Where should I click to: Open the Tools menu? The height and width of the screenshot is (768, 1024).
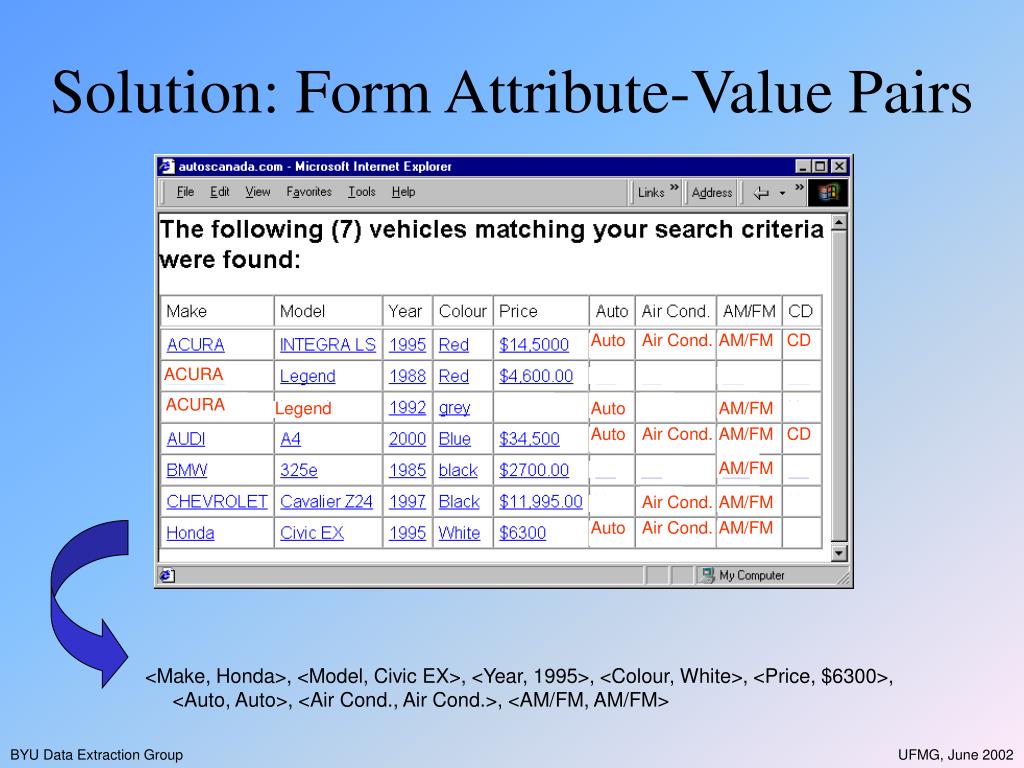point(361,192)
